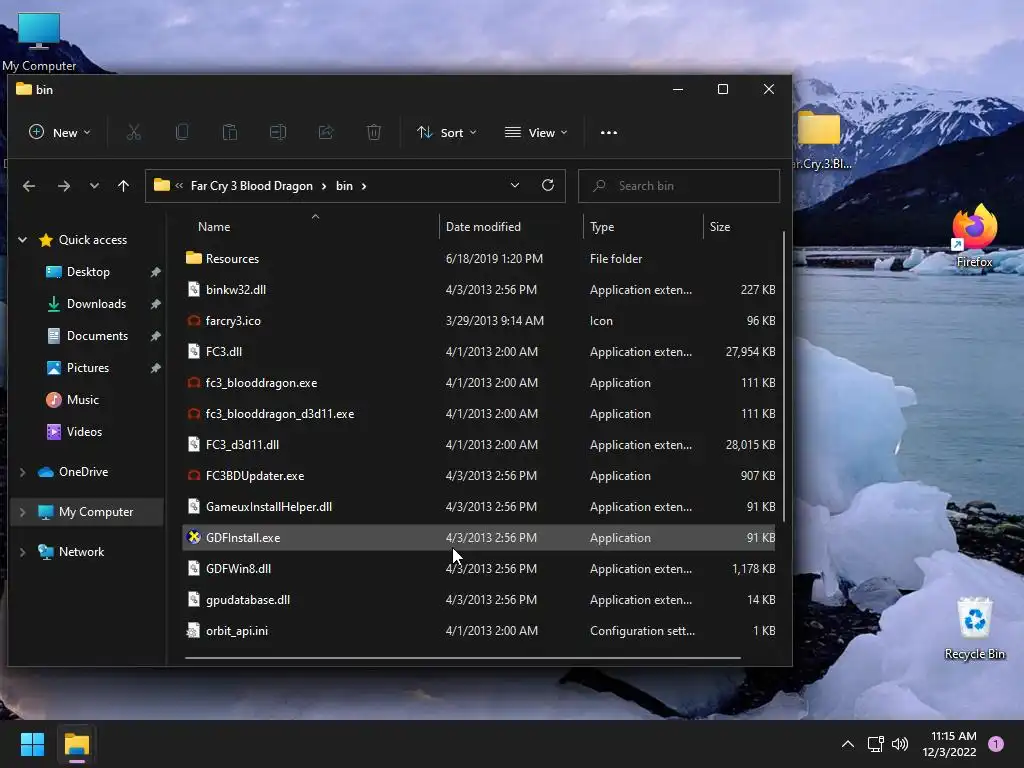Click the taskbar clock showing 11:15 AM

pos(949,744)
